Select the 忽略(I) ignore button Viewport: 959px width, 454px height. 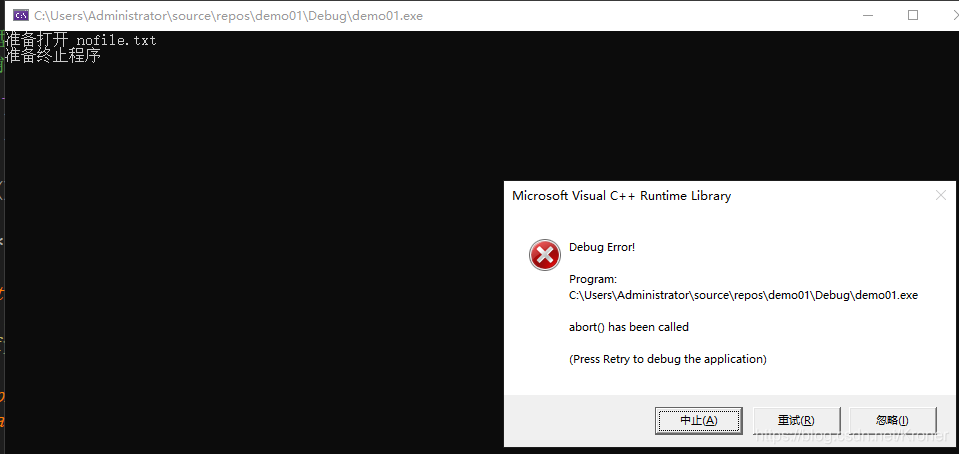click(892, 421)
